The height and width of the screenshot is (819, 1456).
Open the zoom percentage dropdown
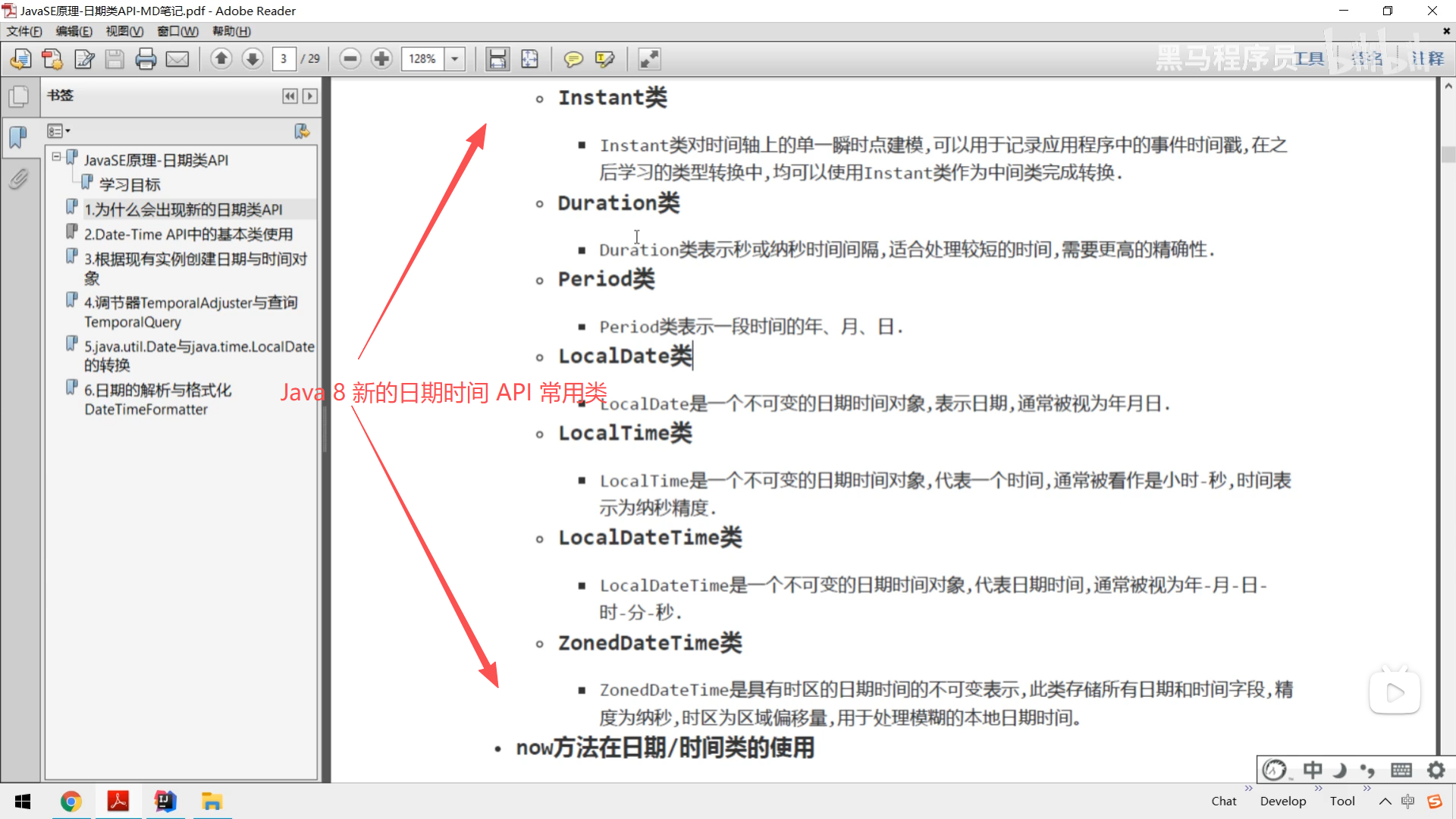point(455,59)
